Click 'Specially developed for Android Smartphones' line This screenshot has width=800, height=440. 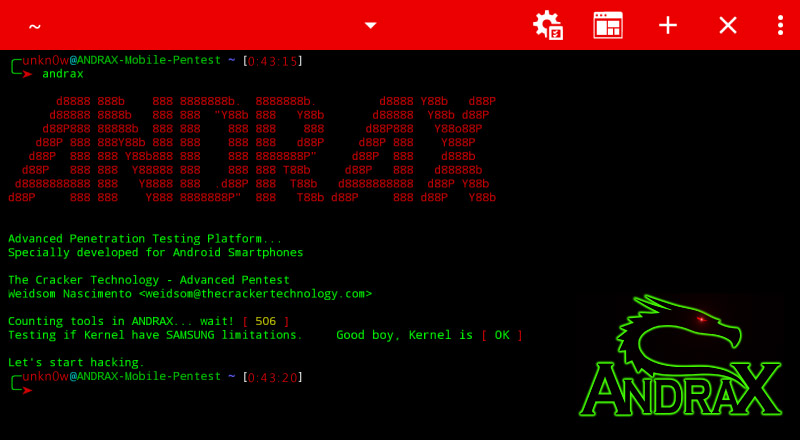[156, 253]
